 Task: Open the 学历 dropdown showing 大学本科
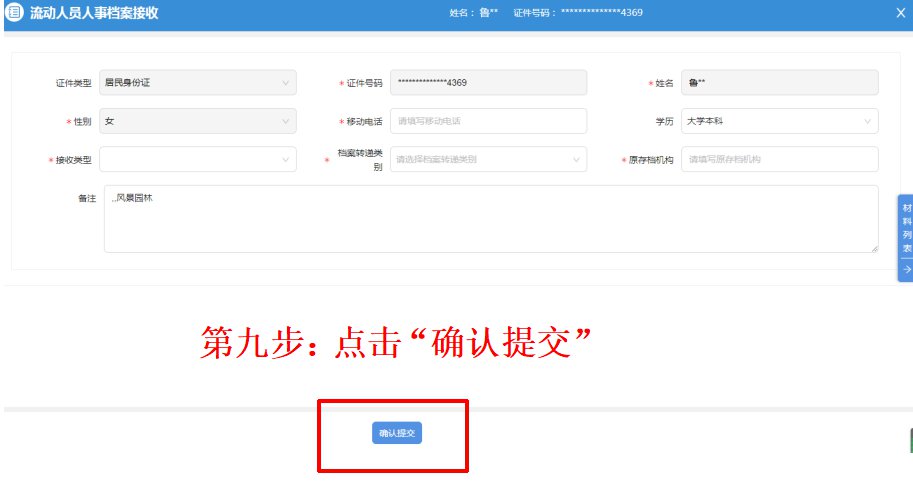[x=780, y=121]
